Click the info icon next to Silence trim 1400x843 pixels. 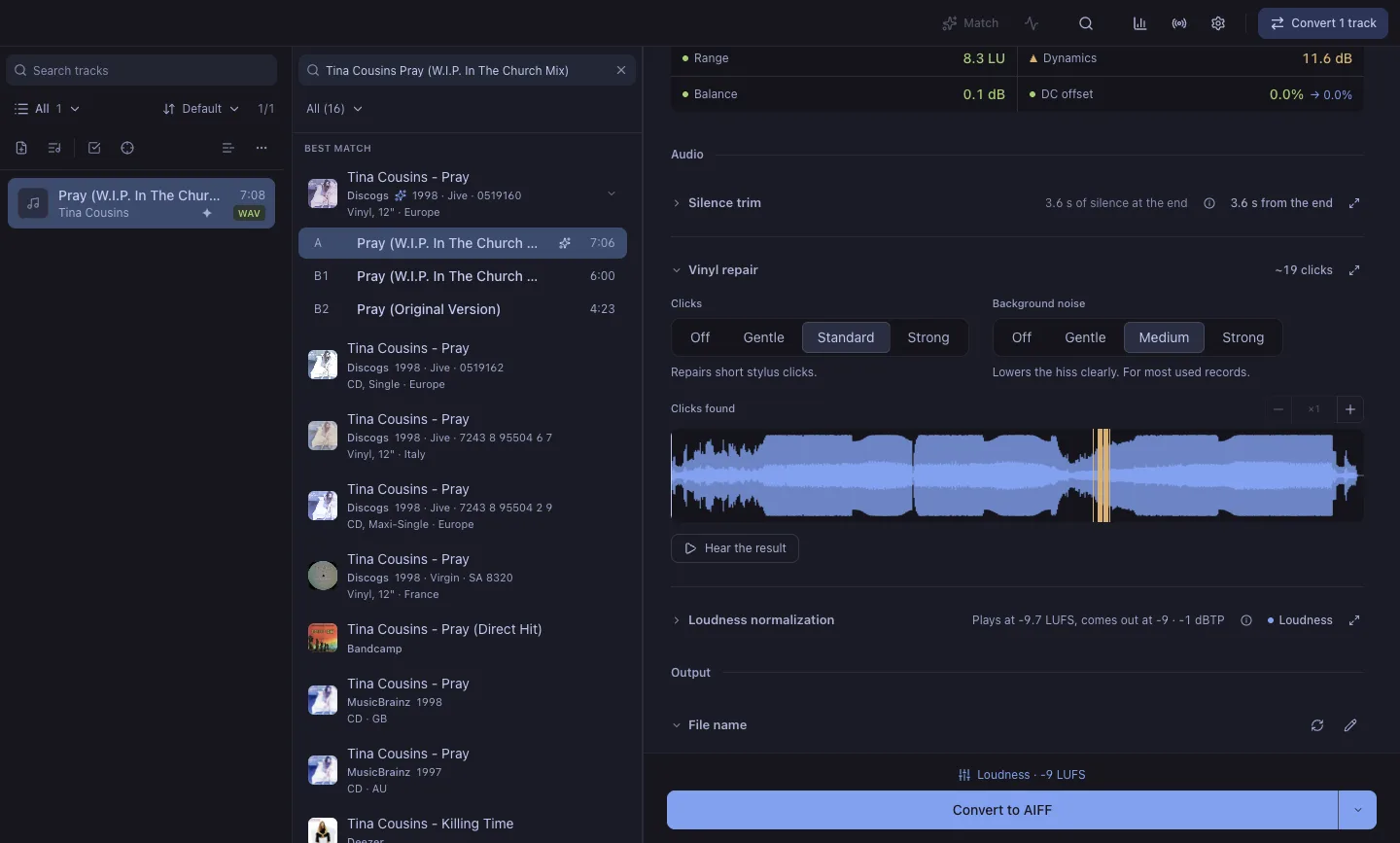click(x=1209, y=203)
